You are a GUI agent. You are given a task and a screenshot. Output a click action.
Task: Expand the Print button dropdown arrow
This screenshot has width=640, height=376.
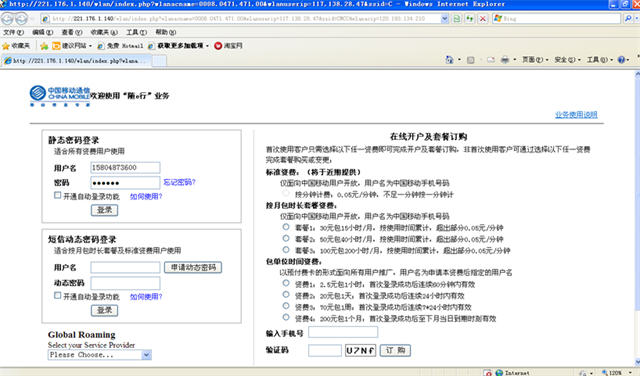coord(514,60)
